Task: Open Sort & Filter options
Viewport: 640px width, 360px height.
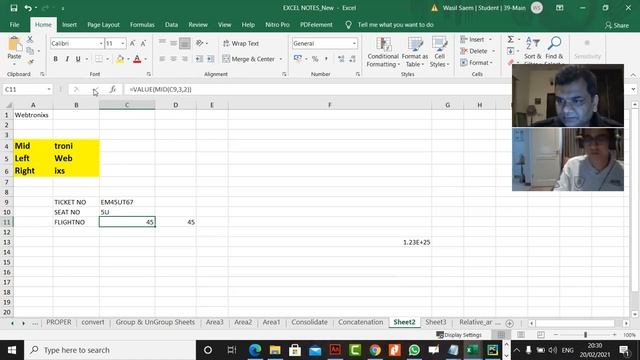Action: (x=533, y=49)
